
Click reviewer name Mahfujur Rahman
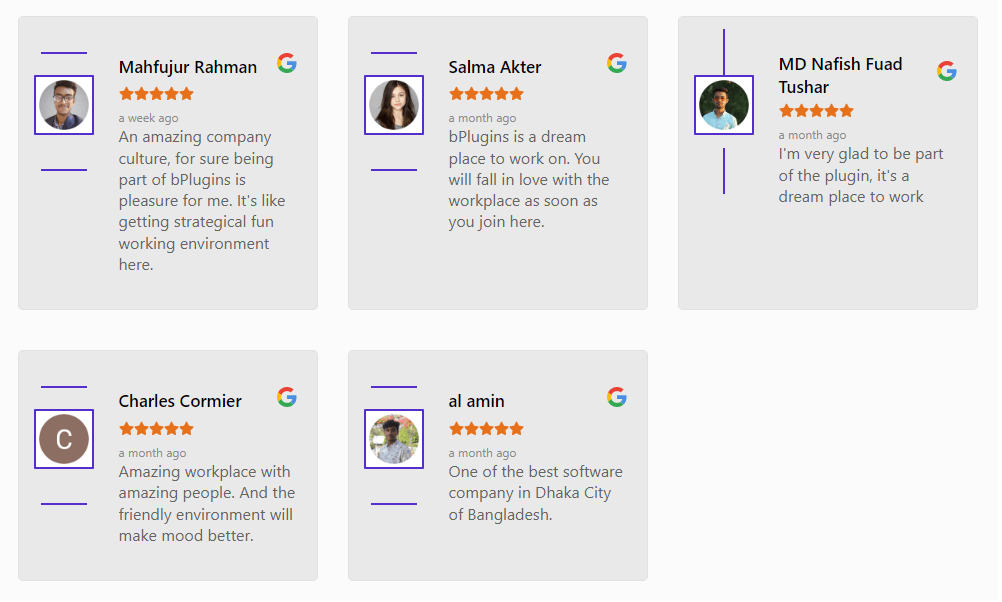(188, 67)
